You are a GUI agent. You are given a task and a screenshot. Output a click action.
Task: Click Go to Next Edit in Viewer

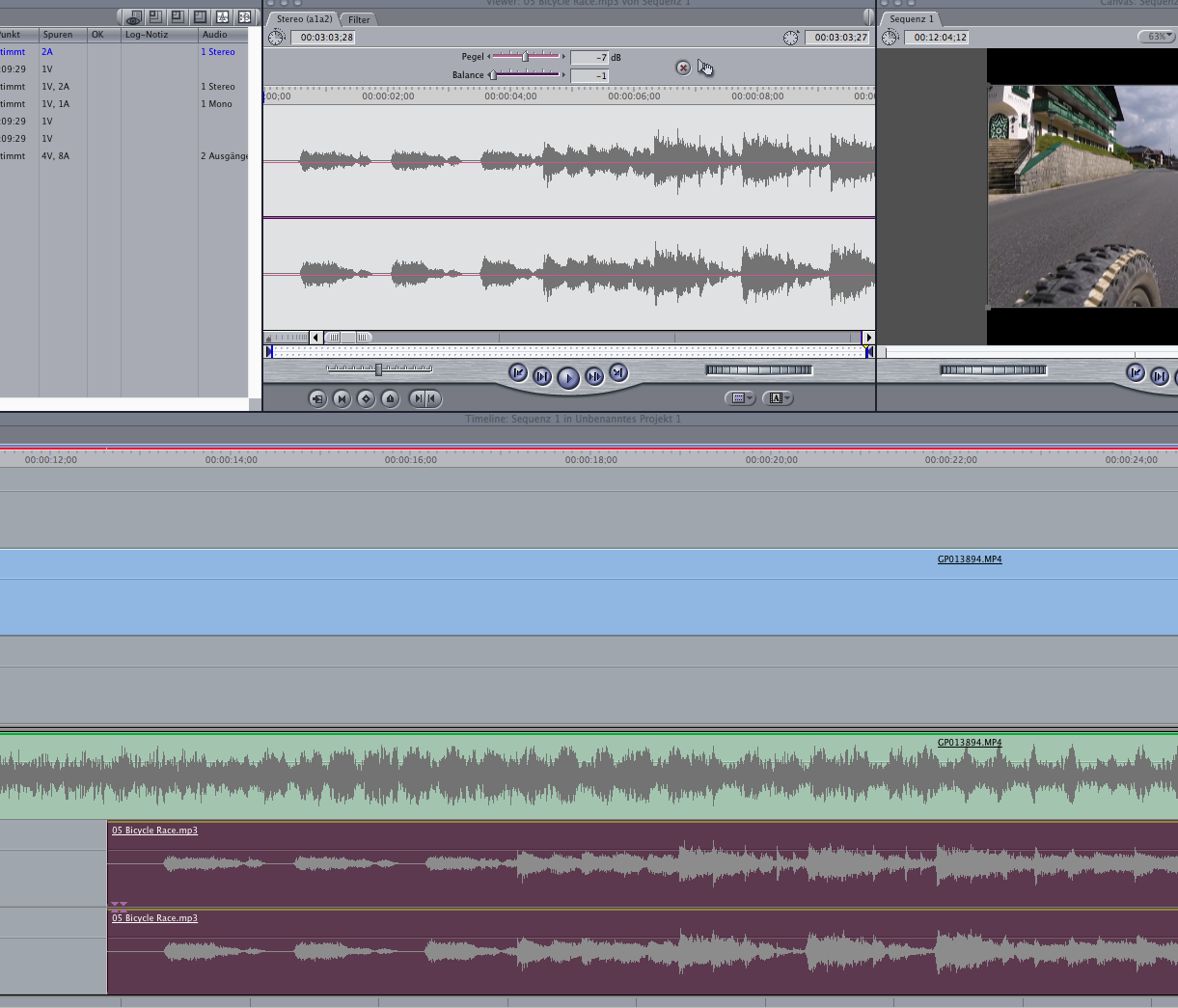[618, 373]
